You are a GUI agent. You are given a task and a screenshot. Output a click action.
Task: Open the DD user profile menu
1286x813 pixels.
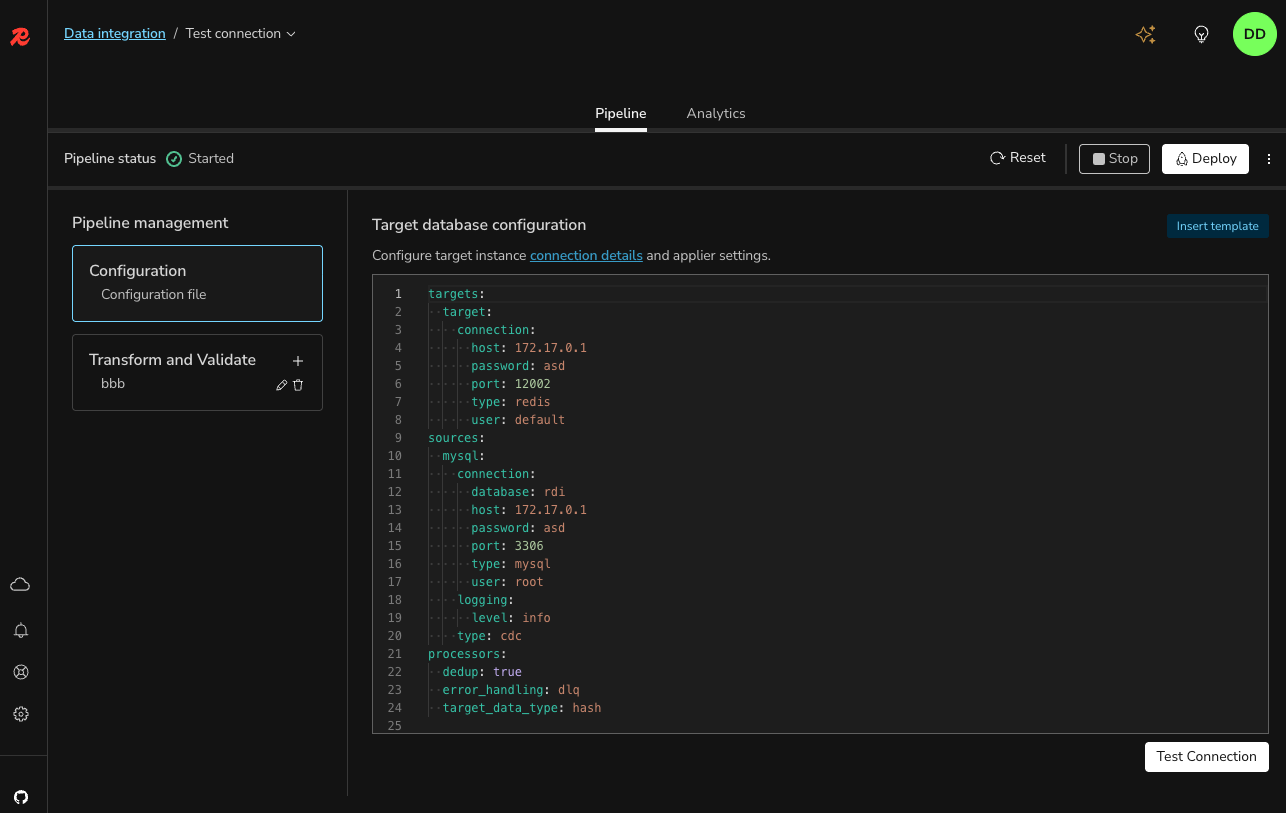[x=1254, y=34]
